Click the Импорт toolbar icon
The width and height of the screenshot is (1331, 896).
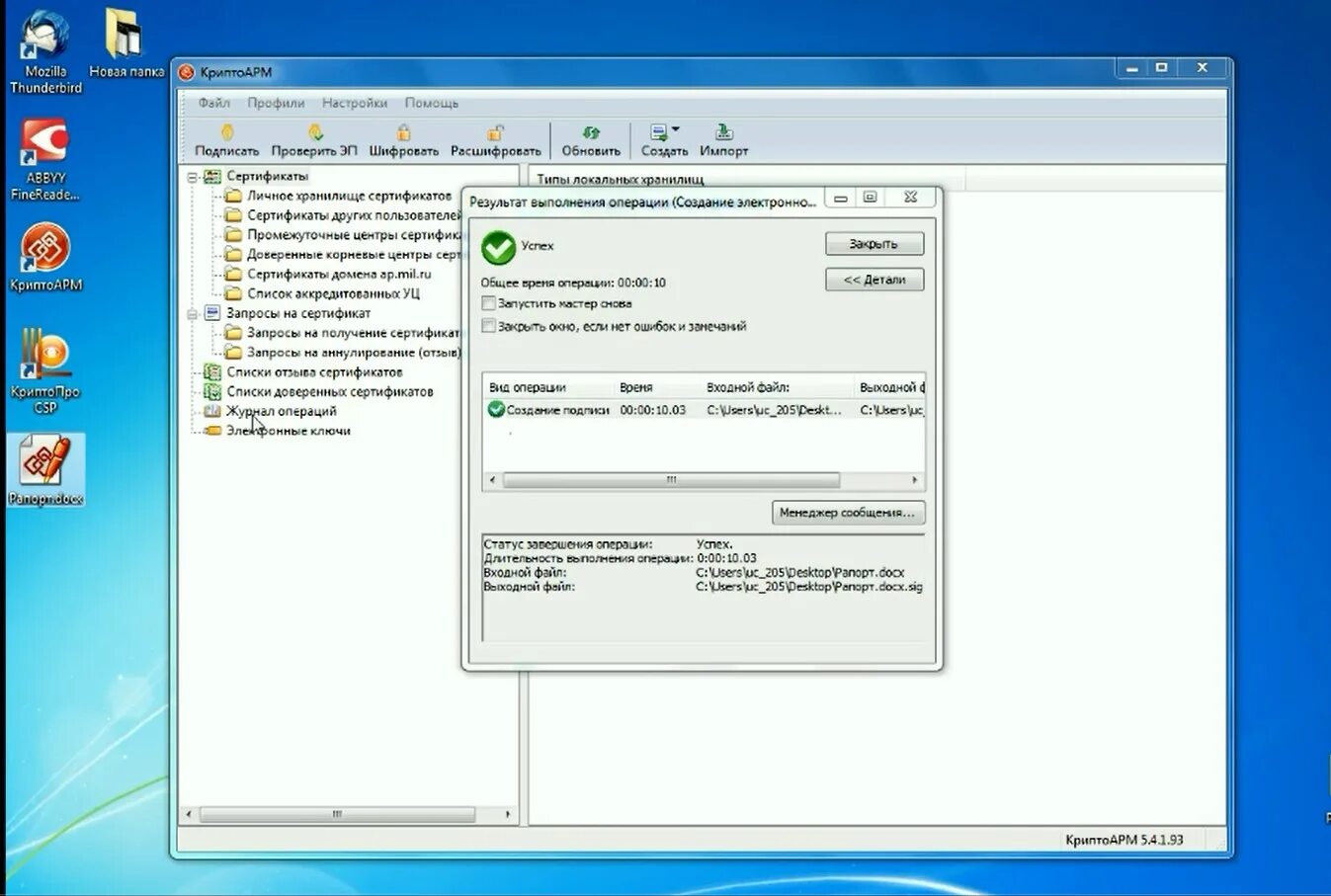pos(723,132)
